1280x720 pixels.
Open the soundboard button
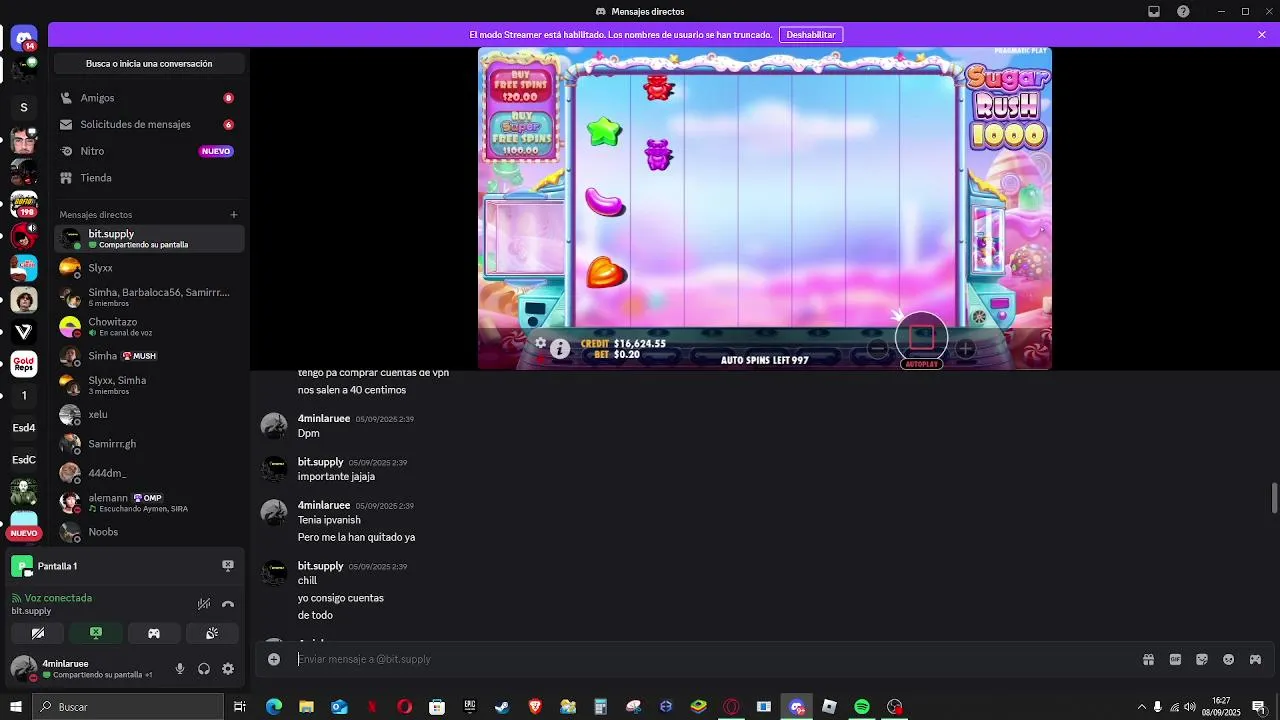(212, 633)
